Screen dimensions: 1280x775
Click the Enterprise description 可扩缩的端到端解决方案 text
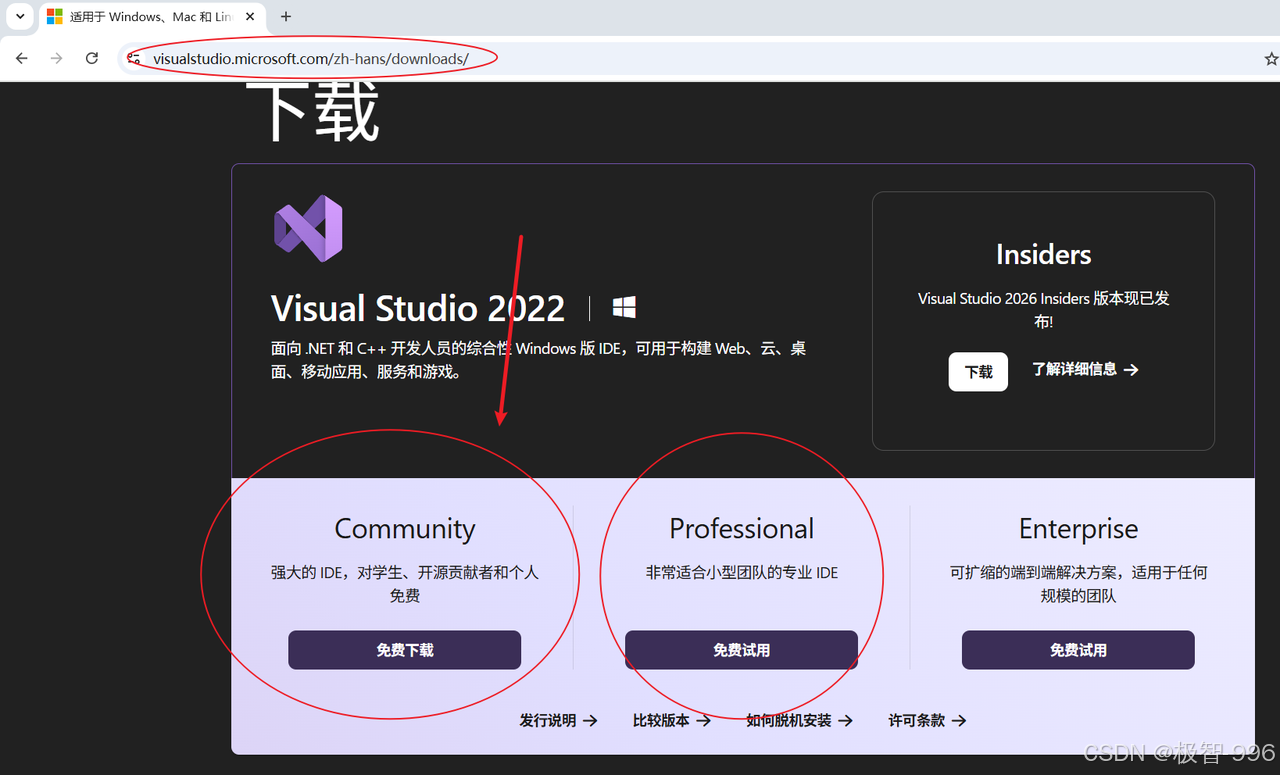[x=1078, y=584]
